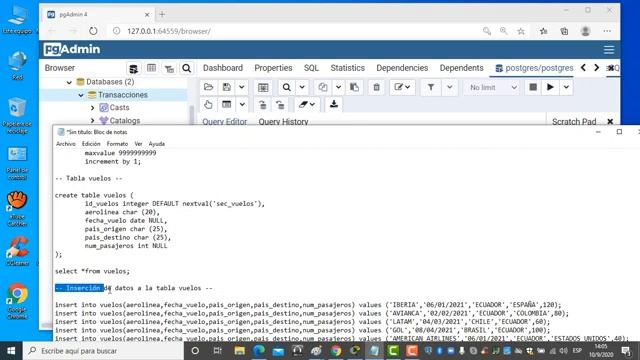The image size is (640, 360).
Task: Collapse the Databases (2) tree node
Action: pos(69,82)
